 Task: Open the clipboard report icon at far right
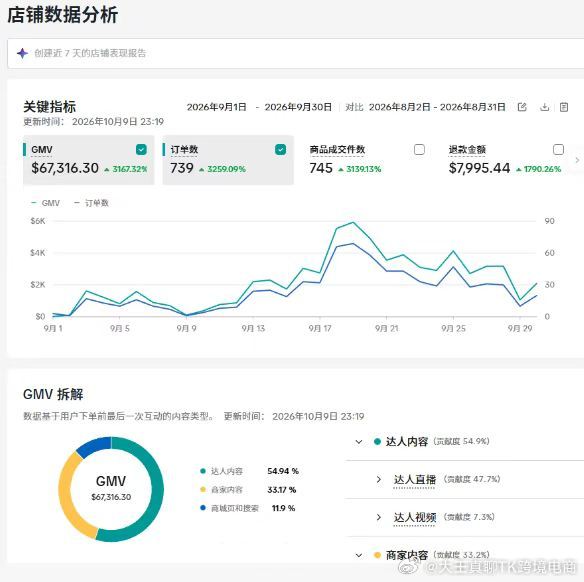pos(564,107)
